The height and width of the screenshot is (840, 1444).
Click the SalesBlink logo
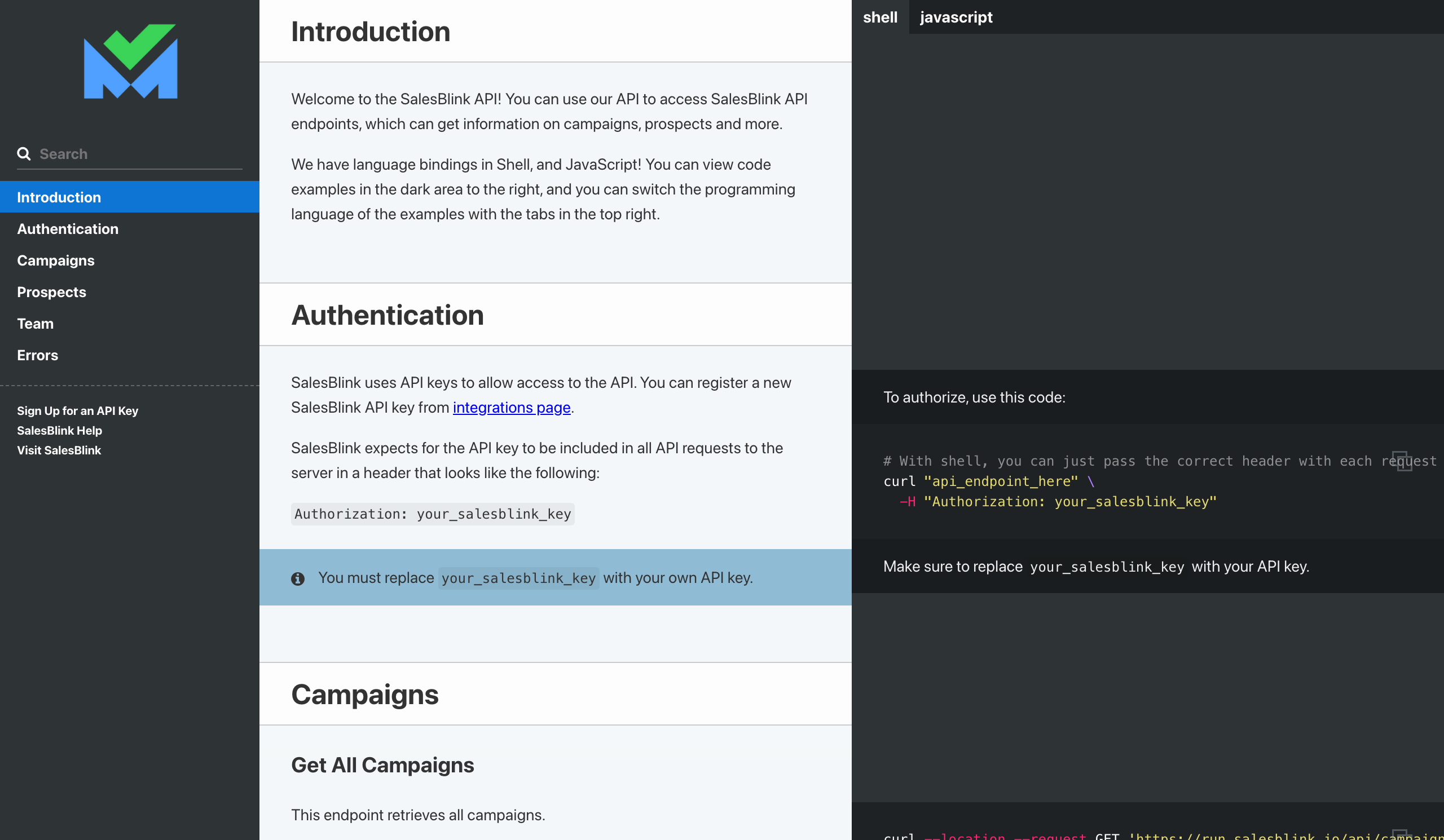coord(130,61)
